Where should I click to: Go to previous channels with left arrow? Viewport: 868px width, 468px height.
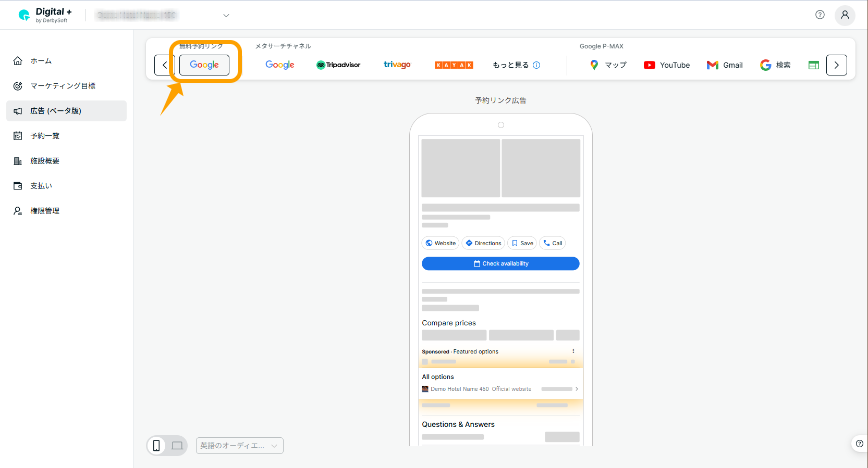(x=164, y=65)
